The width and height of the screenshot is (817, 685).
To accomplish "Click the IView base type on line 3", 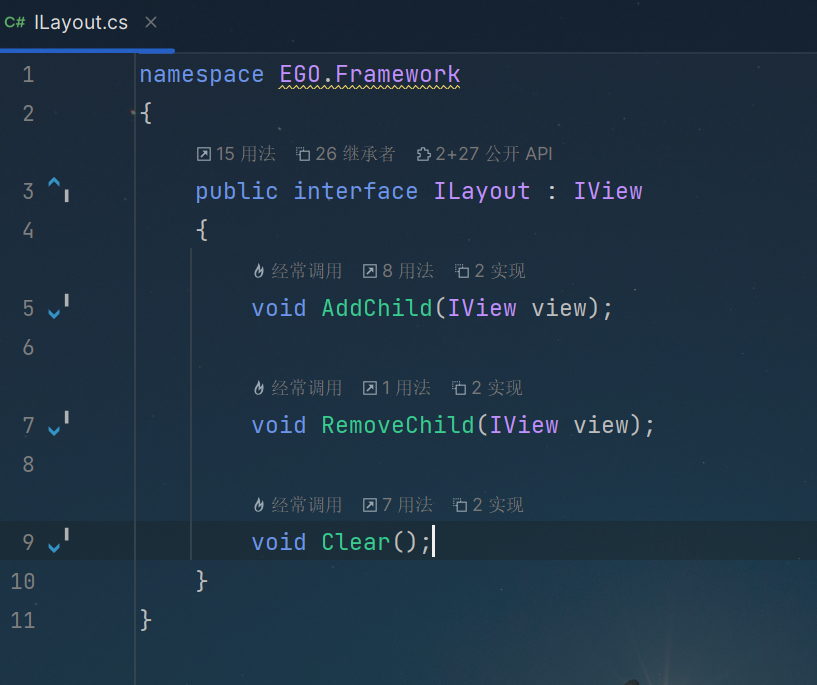I will [608, 191].
